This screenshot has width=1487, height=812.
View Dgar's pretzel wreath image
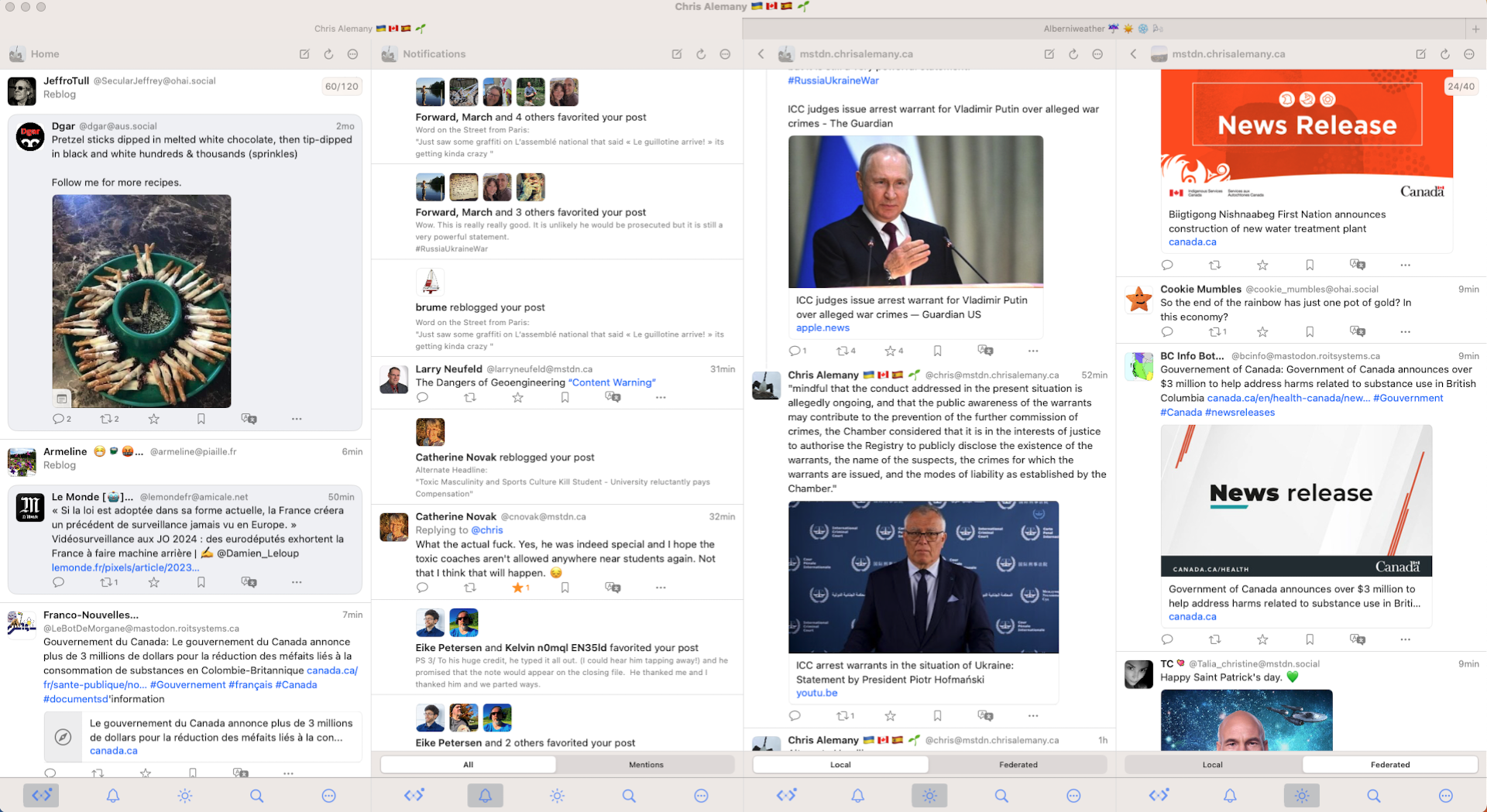[142, 301]
